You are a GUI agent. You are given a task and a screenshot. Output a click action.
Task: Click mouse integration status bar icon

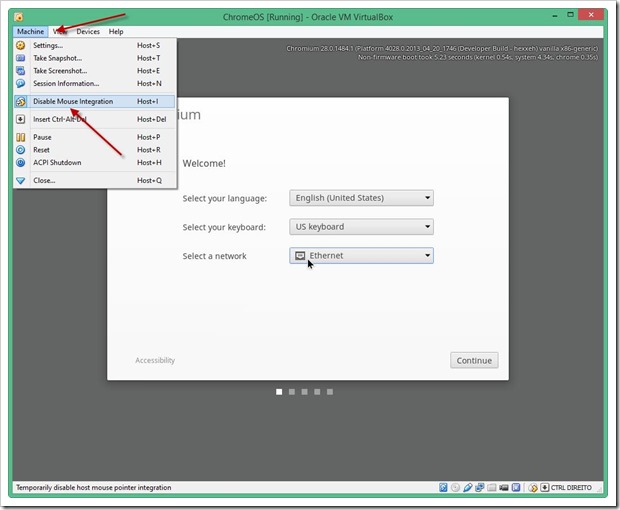click(x=533, y=487)
